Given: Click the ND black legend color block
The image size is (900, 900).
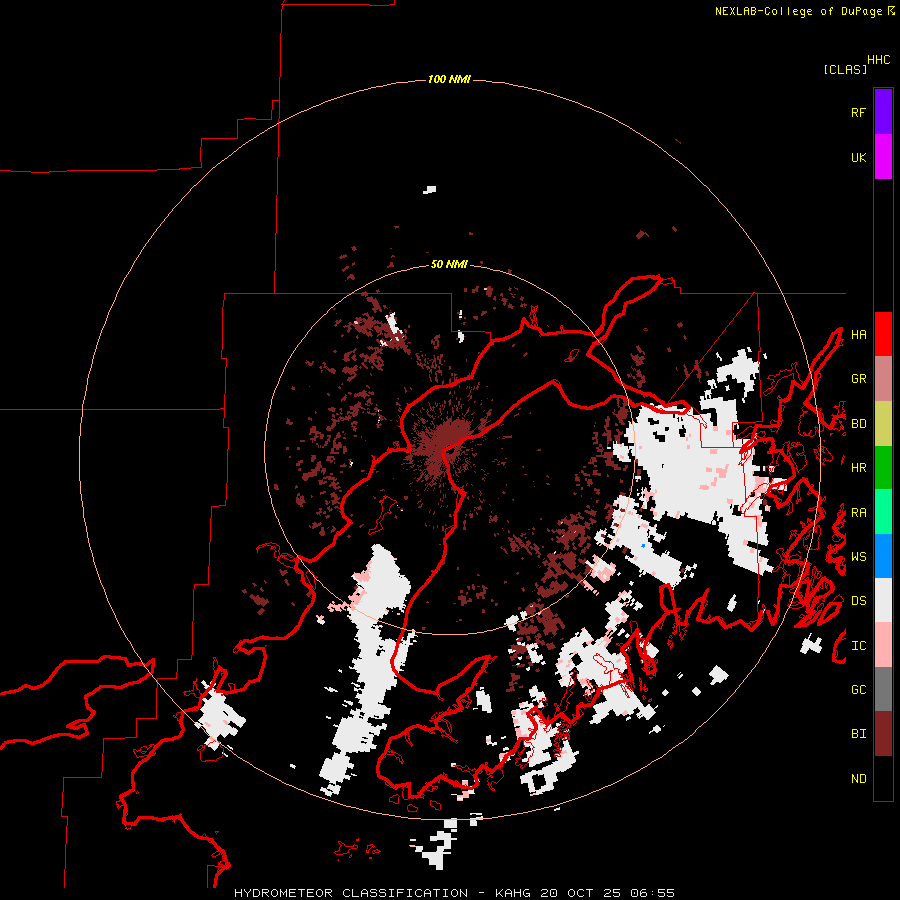Looking at the screenshot, I should tap(883, 778).
